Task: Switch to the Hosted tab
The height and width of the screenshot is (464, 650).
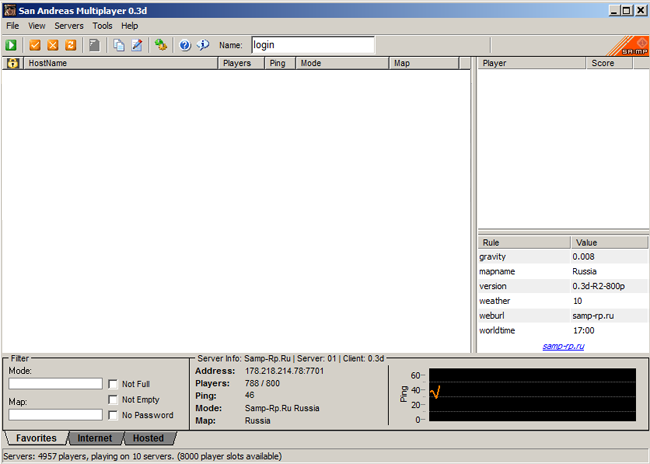Action: click(x=148, y=438)
